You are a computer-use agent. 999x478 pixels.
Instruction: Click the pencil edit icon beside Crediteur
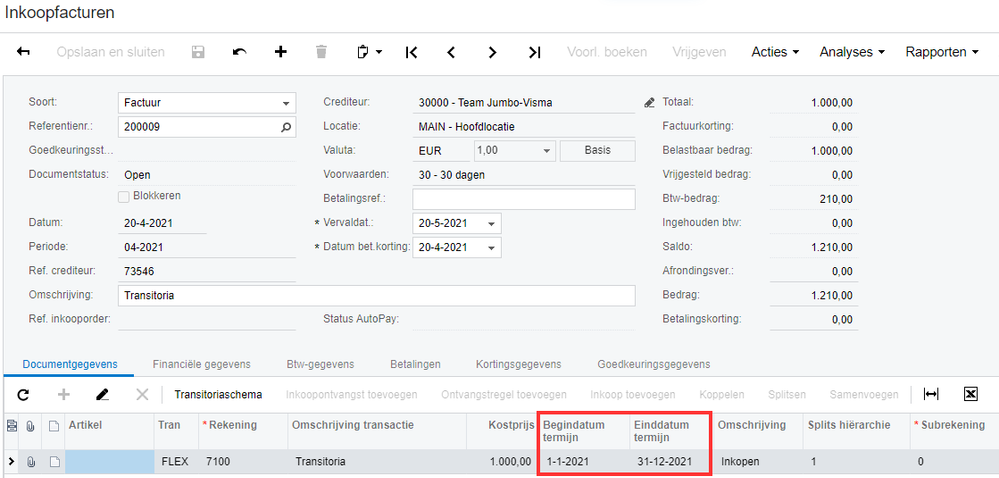point(649,103)
